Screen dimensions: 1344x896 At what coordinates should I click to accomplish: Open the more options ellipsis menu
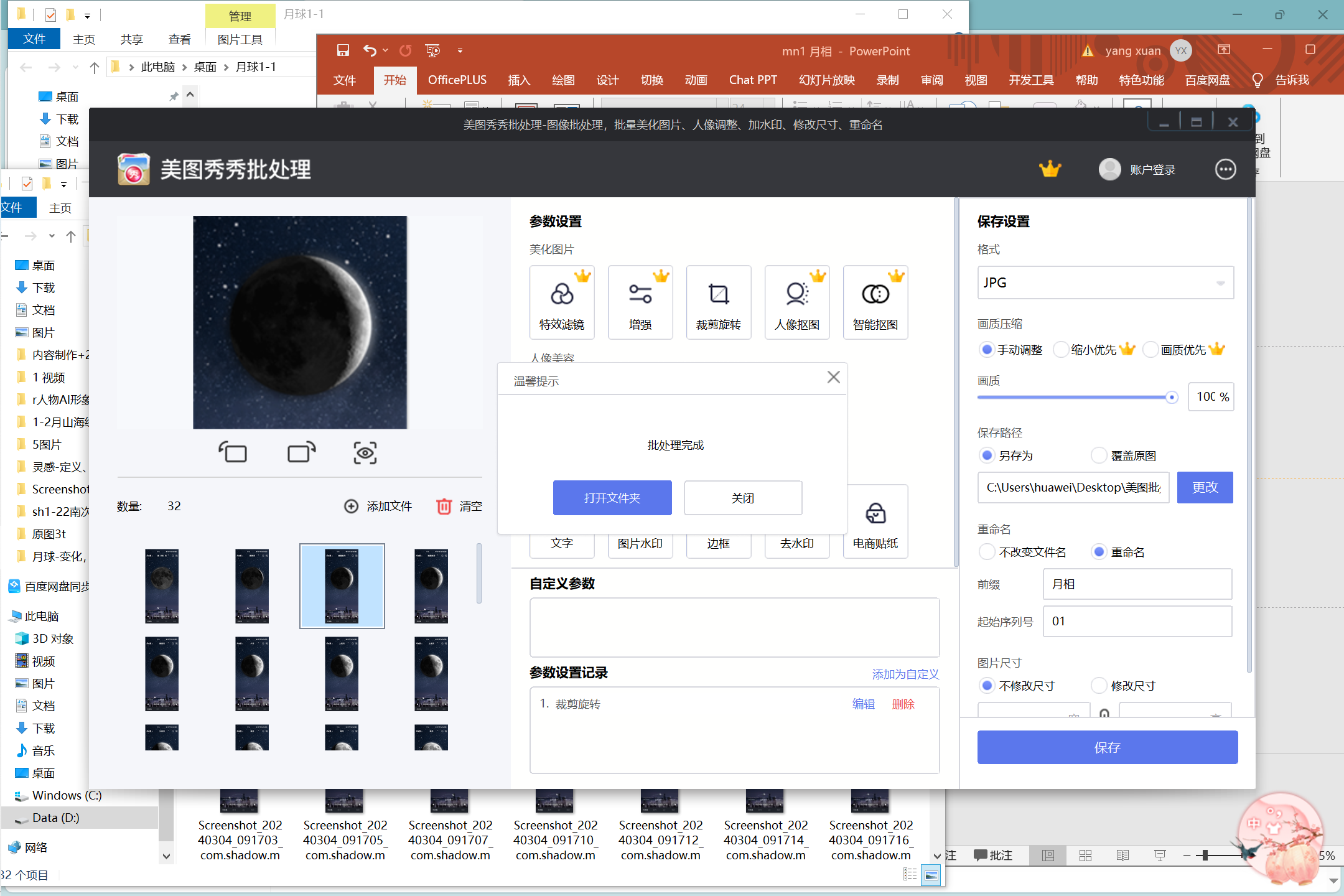coord(1225,169)
